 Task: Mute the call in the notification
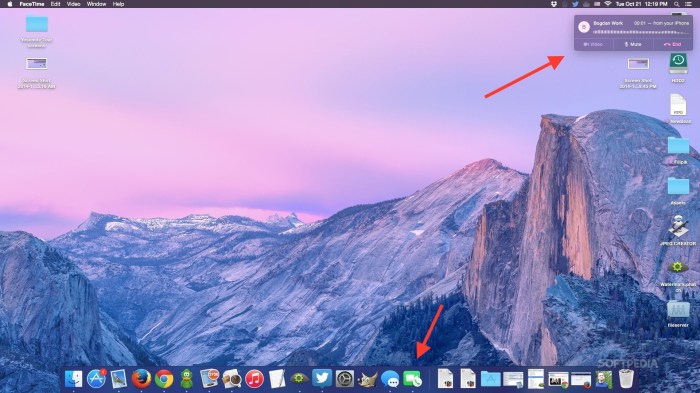click(633, 44)
